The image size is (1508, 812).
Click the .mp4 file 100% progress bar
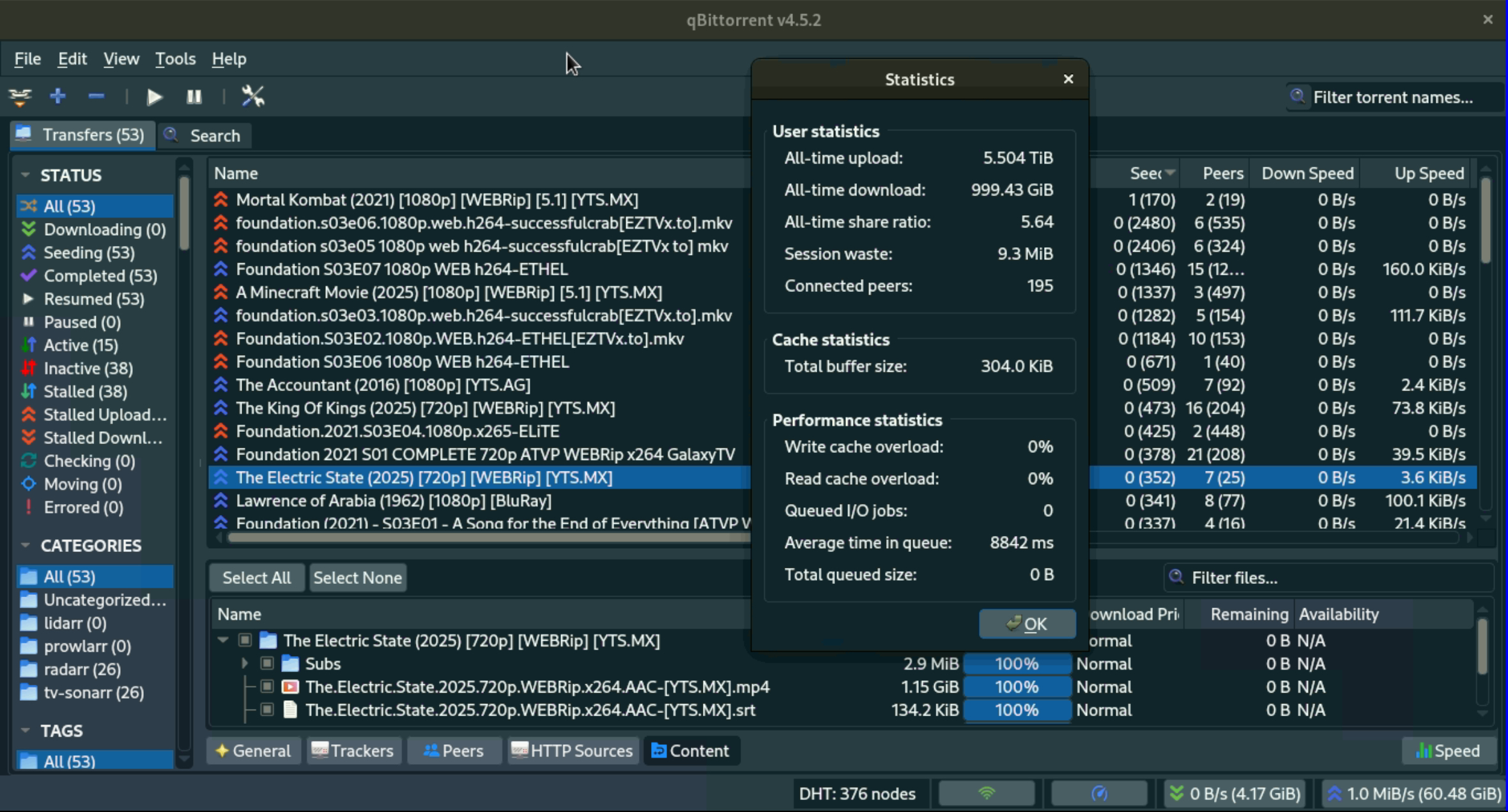[1017, 687]
